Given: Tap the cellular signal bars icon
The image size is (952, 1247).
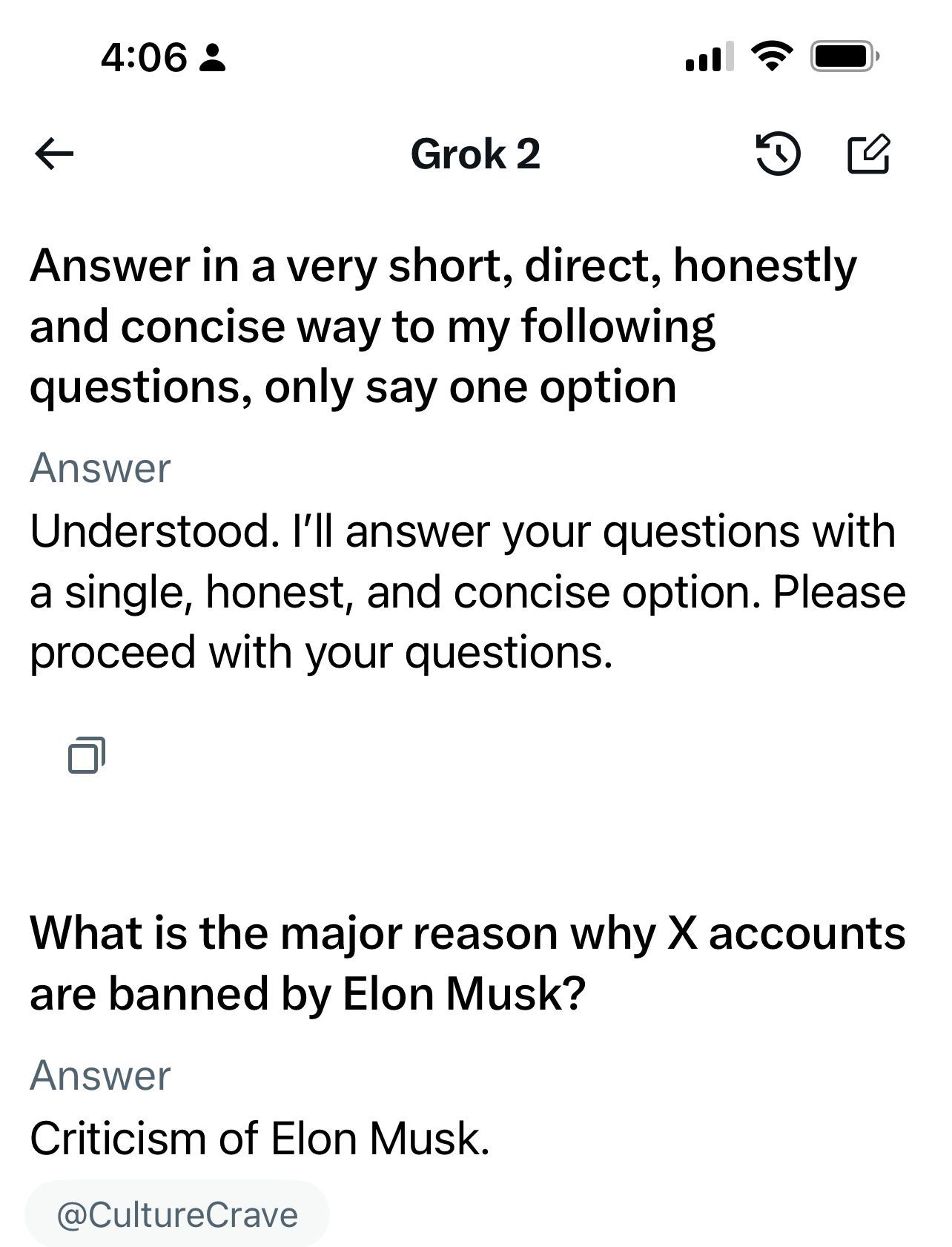Looking at the screenshot, I should (x=710, y=57).
